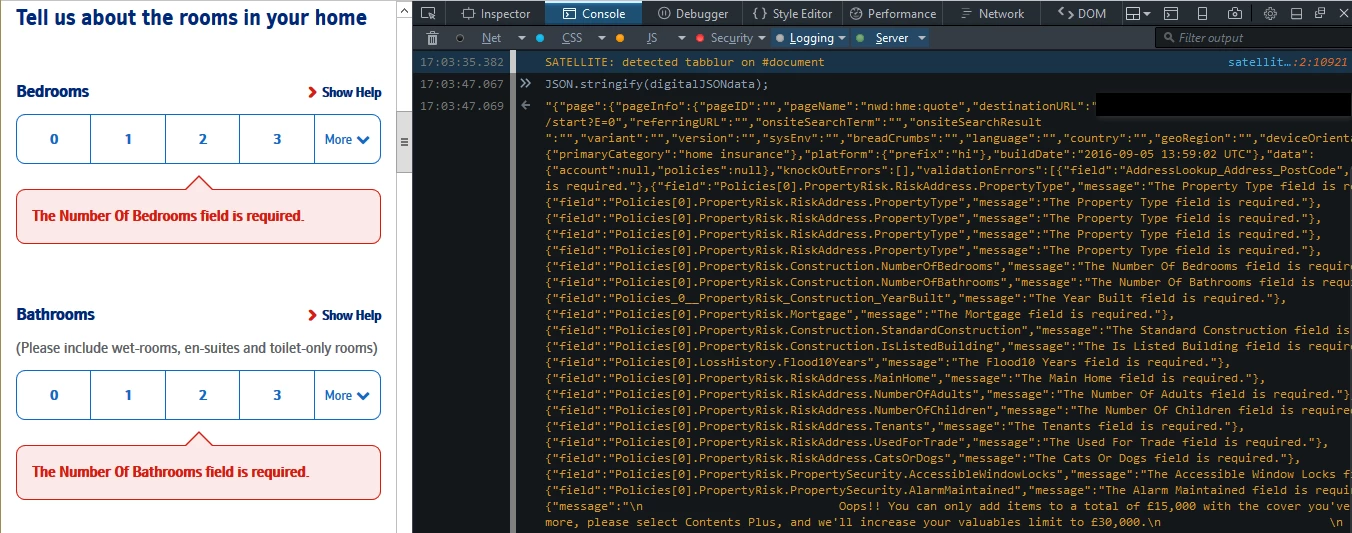Image resolution: width=1352 pixels, height=533 pixels.
Task: Switch to the Console tab
Action: pyautogui.click(x=594, y=13)
